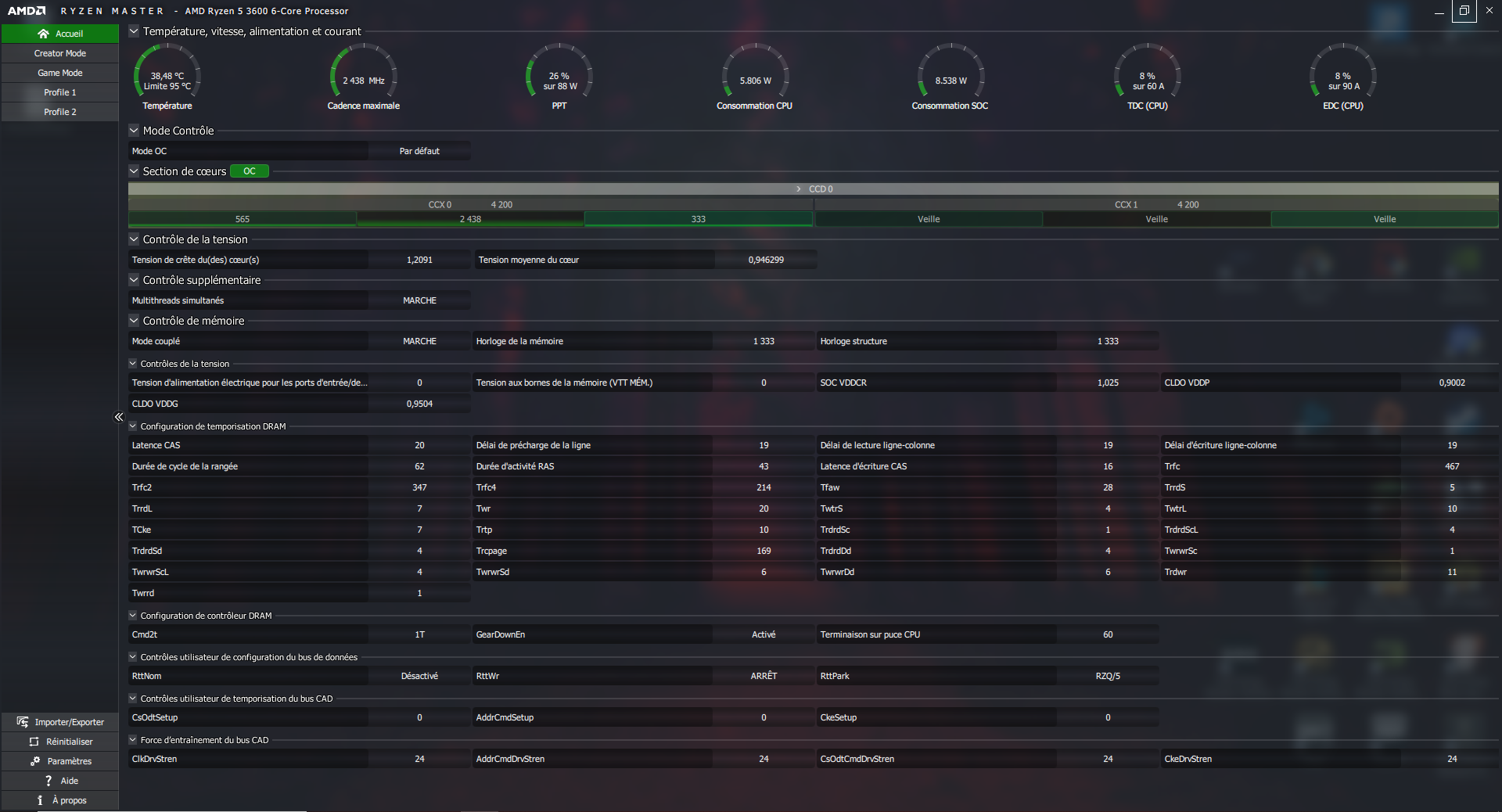
Task: Click the Paramètres gear icon
Action: coord(35,761)
